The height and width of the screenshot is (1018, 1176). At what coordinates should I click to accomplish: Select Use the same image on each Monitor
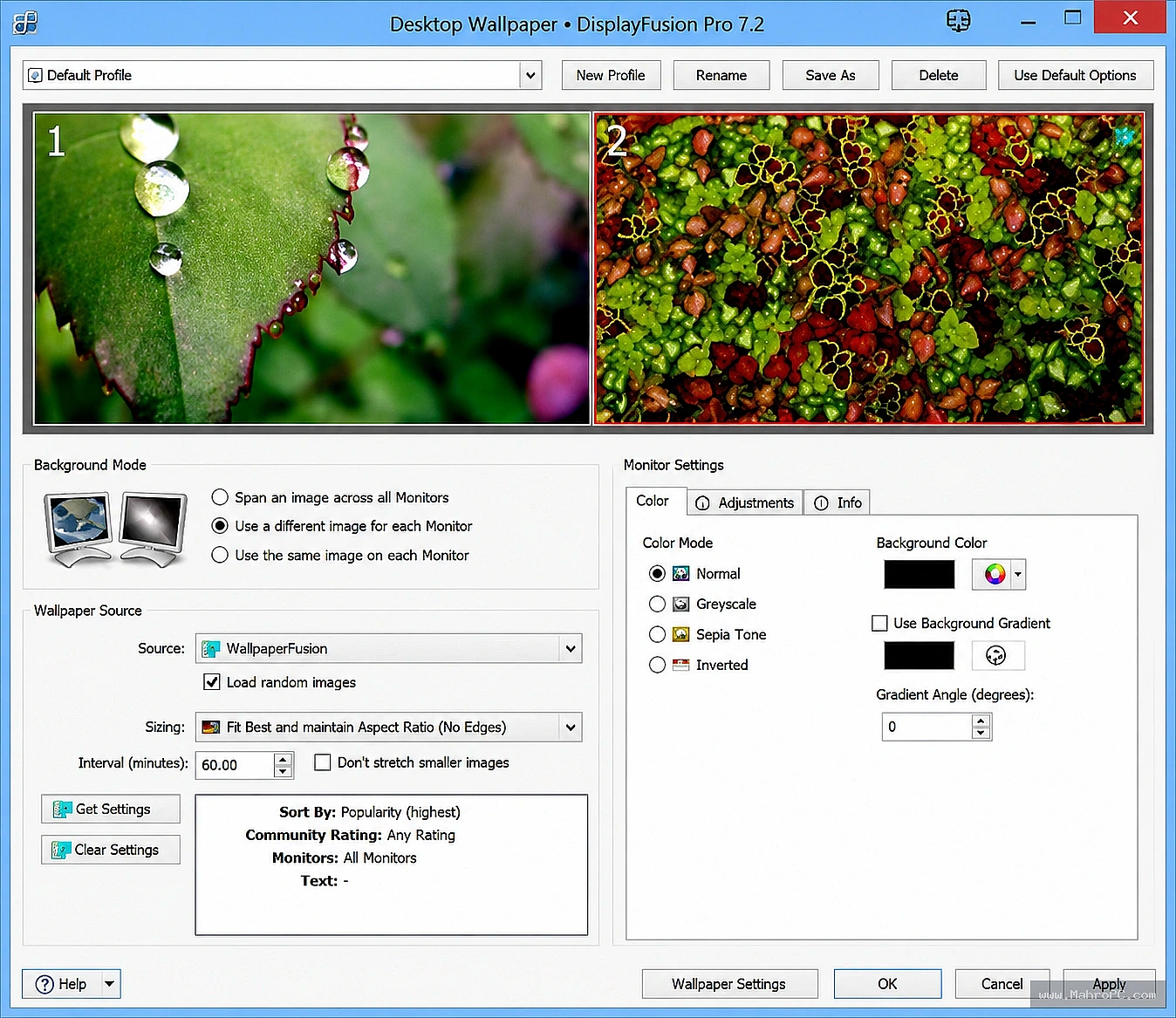tap(220, 555)
